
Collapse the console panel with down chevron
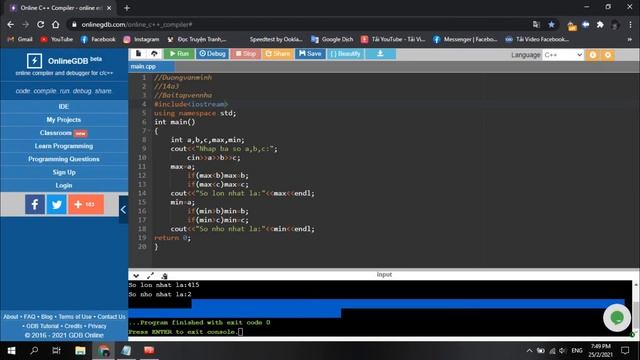136,276
